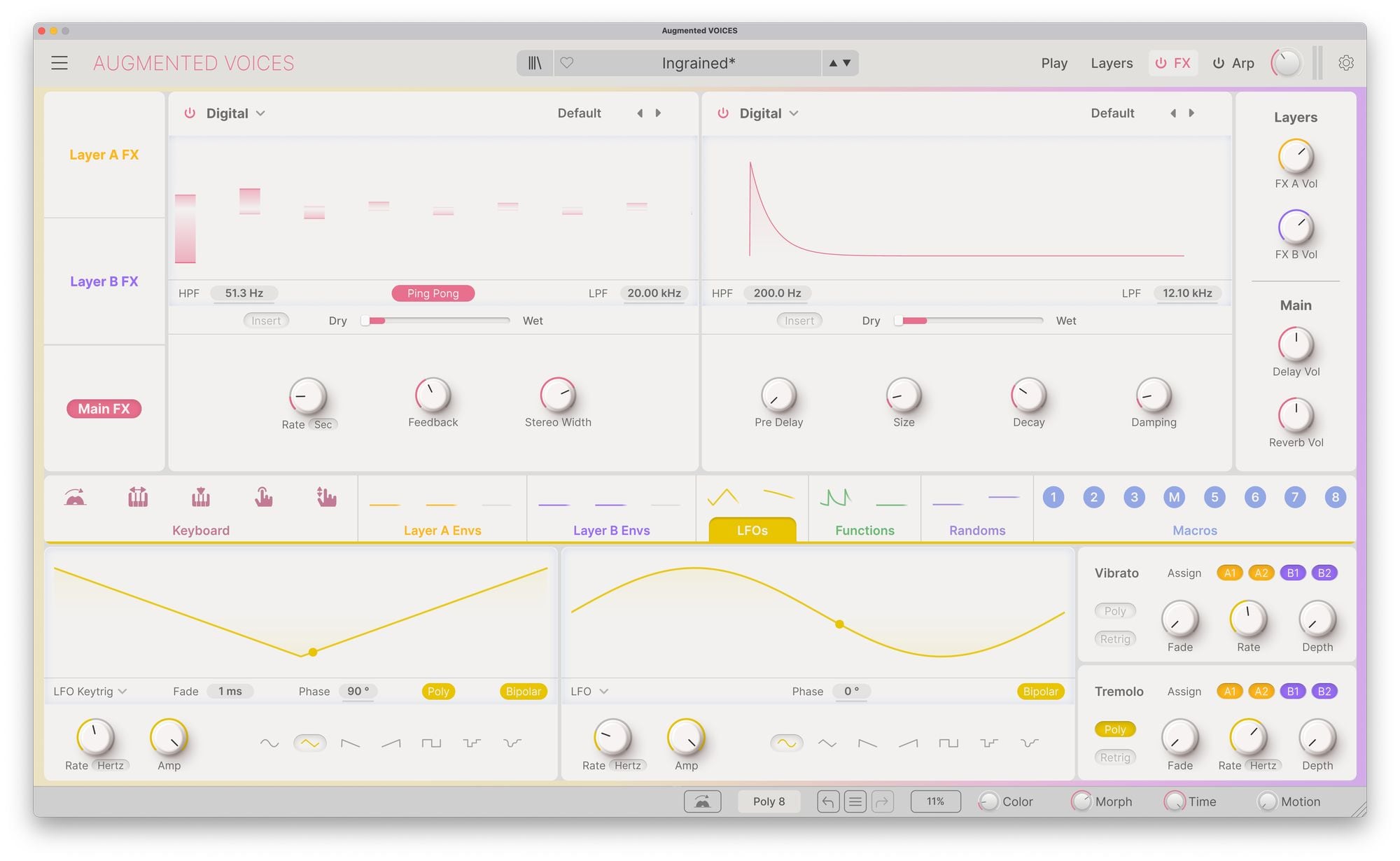Toggle Poly on the LFO Keytrig
This screenshot has height=861, width=1400.
[x=438, y=692]
